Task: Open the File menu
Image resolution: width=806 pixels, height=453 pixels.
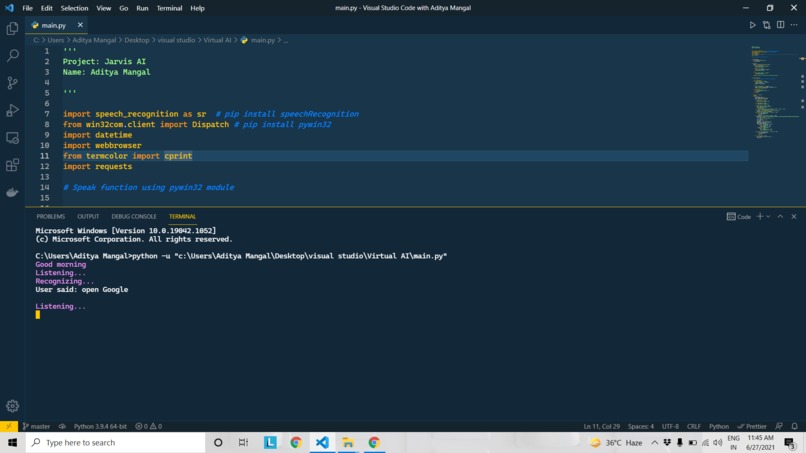Action: pos(27,8)
